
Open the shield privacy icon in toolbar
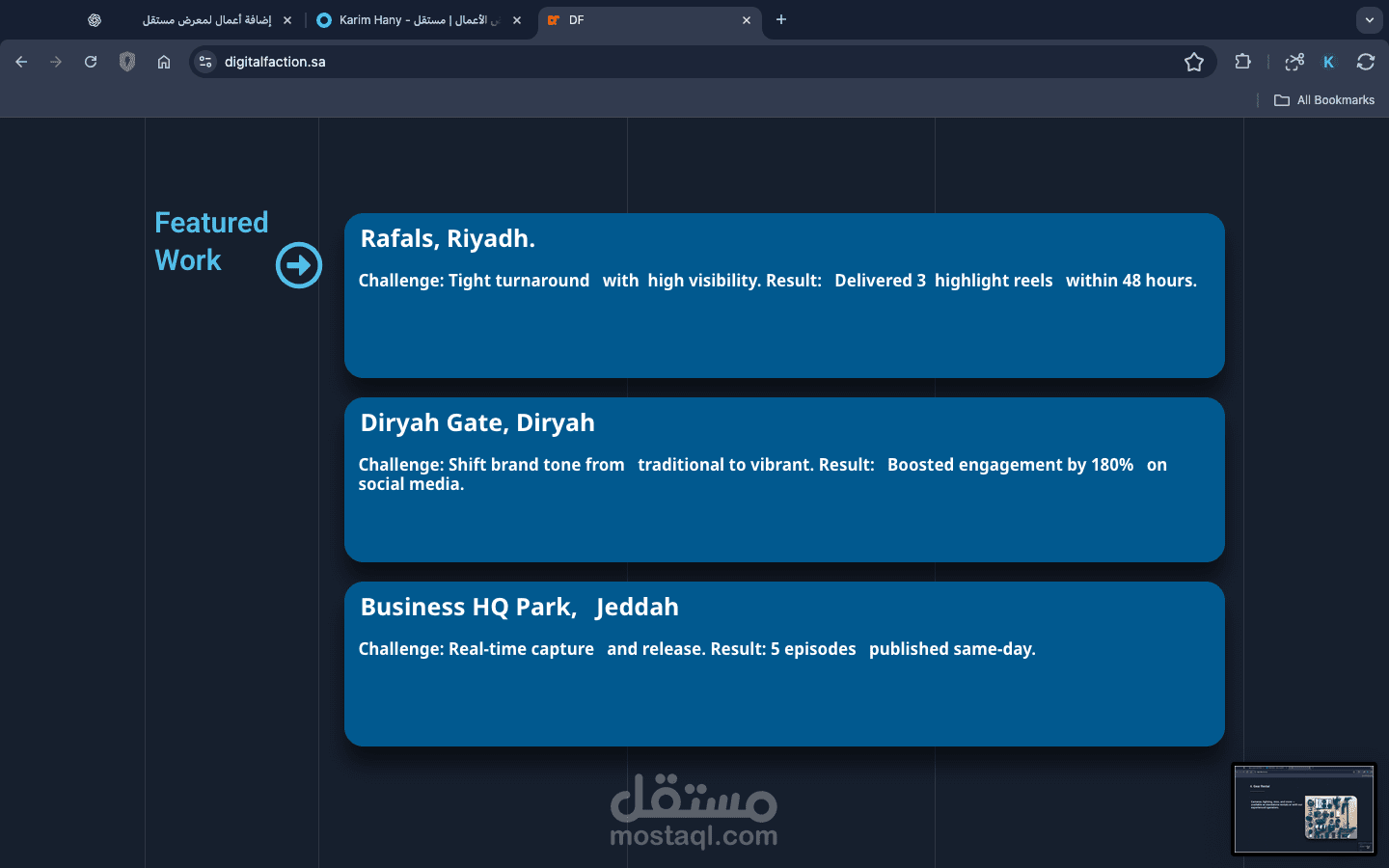coord(127,62)
